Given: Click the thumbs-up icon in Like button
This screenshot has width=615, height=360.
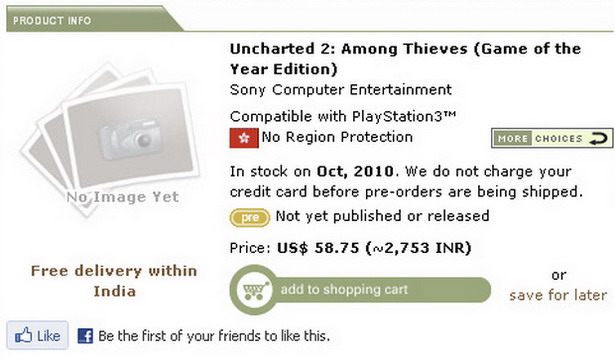Looking at the screenshot, I should (23, 336).
